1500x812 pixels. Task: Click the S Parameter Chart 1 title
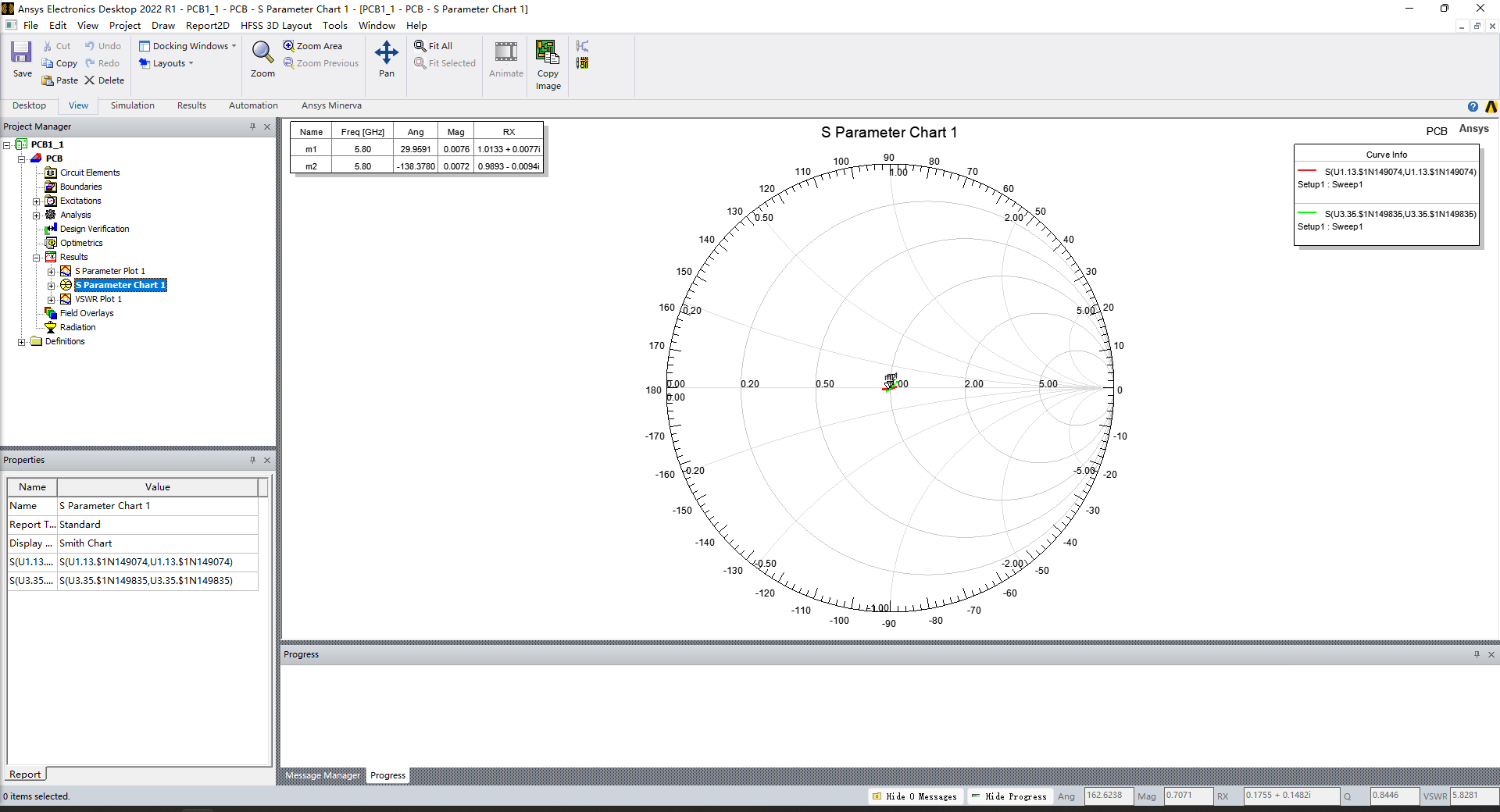889,133
